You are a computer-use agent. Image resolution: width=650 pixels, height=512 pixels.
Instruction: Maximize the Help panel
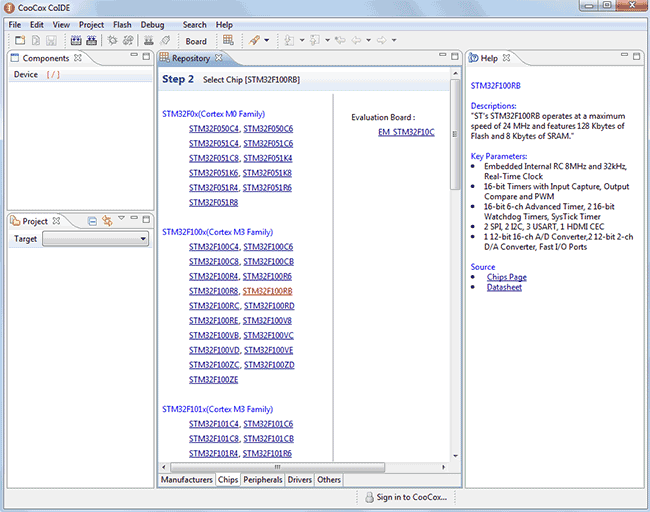coord(636,56)
